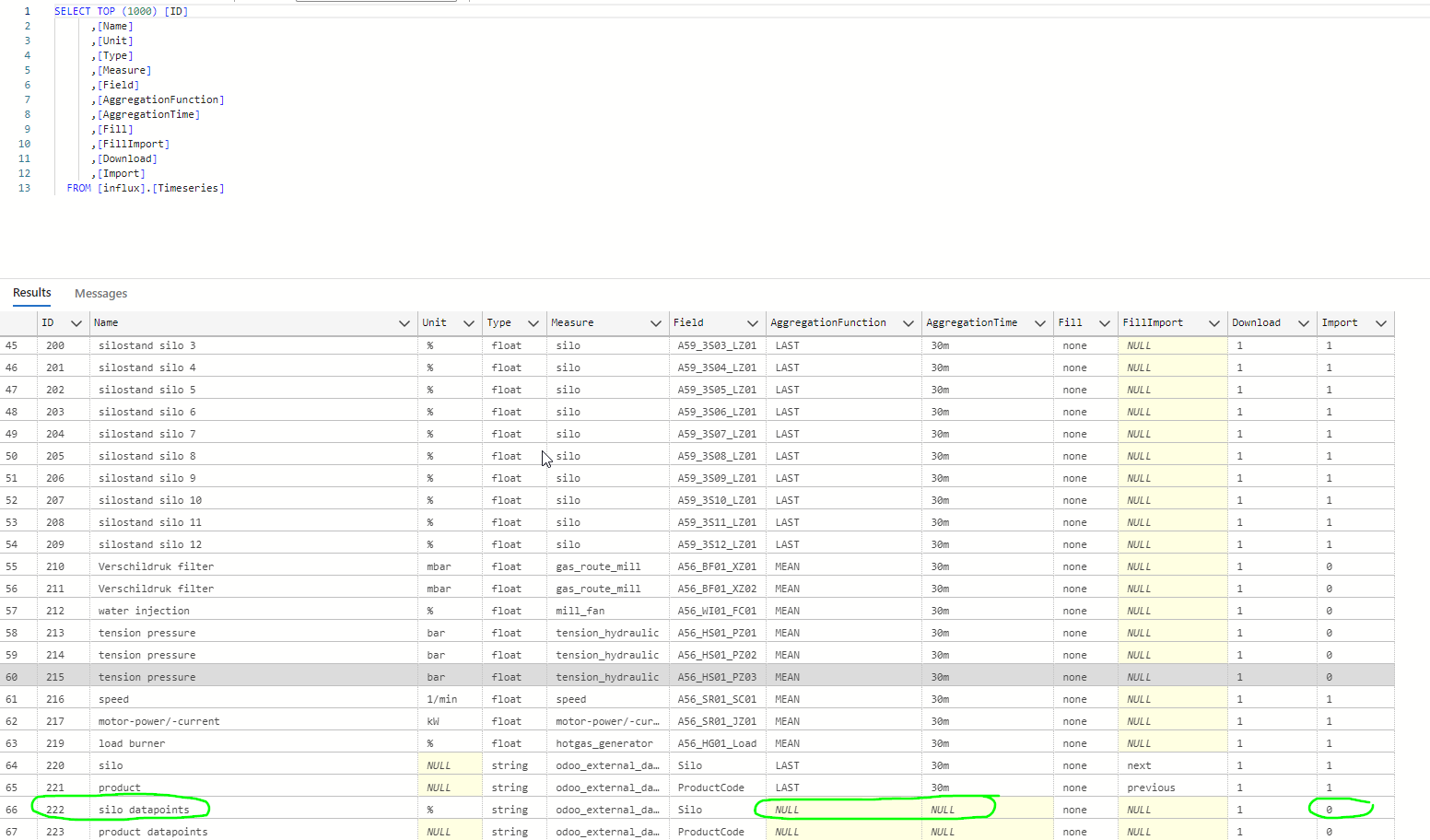Click the 'kW' unit cell
This screenshot has height=840, width=1430.
tap(450, 721)
